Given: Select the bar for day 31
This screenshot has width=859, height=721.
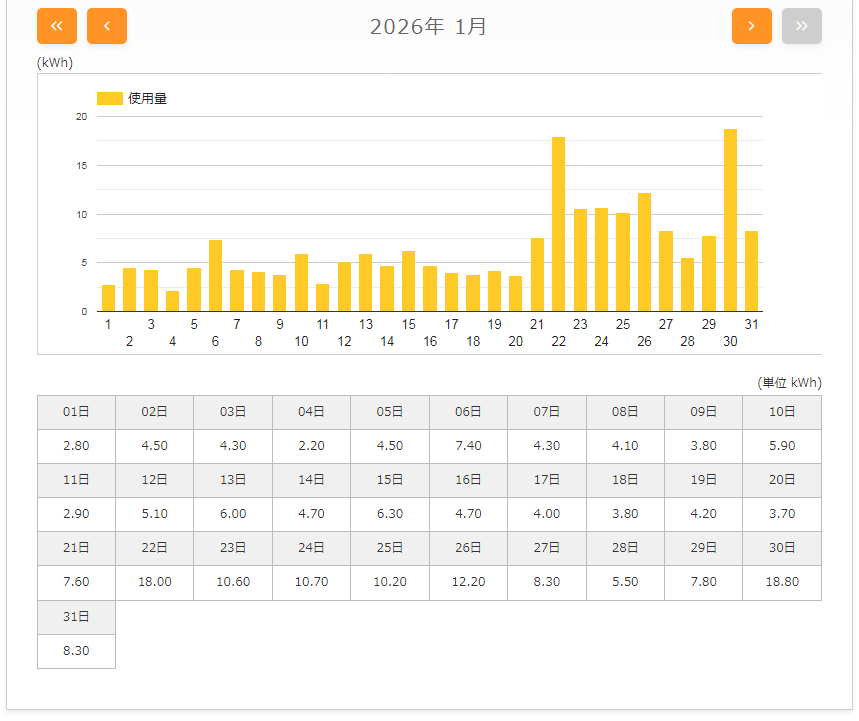Looking at the screenshot, I should click(751, 271).
